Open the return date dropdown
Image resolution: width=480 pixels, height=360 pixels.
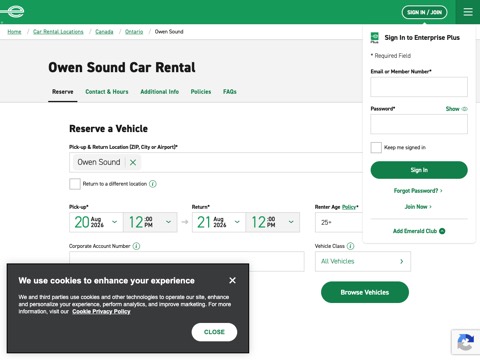coord(219,222)
